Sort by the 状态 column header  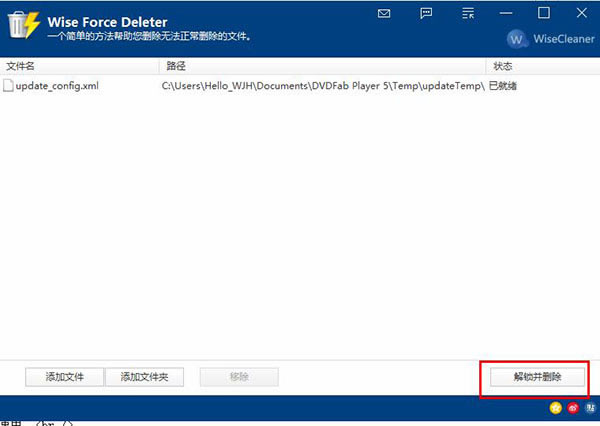pyautogui.click(x=543, y=66)
